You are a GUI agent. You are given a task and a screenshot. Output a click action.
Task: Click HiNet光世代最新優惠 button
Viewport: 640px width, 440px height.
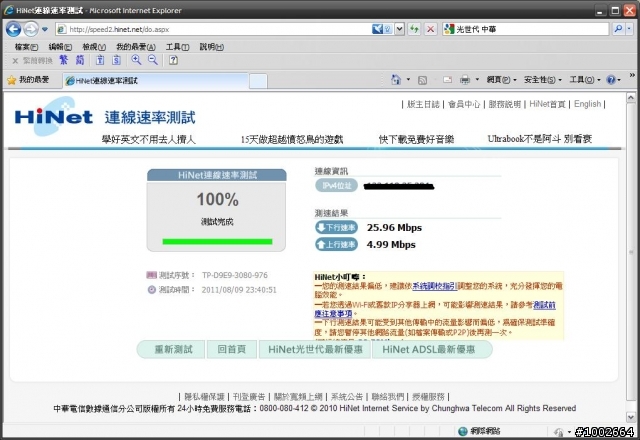tap(315, 349)
